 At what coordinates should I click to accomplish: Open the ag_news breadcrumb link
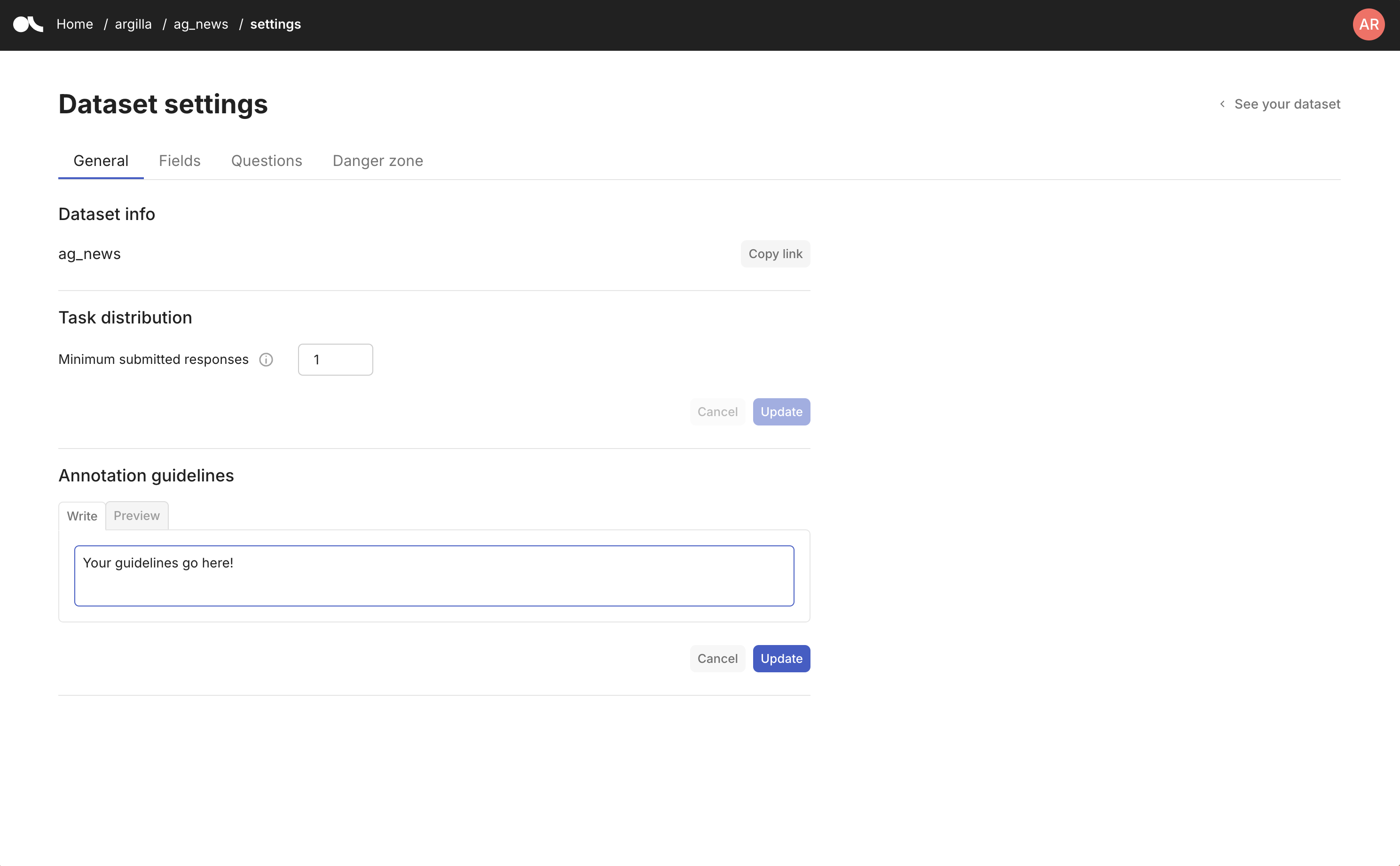[x=200, y=24]
